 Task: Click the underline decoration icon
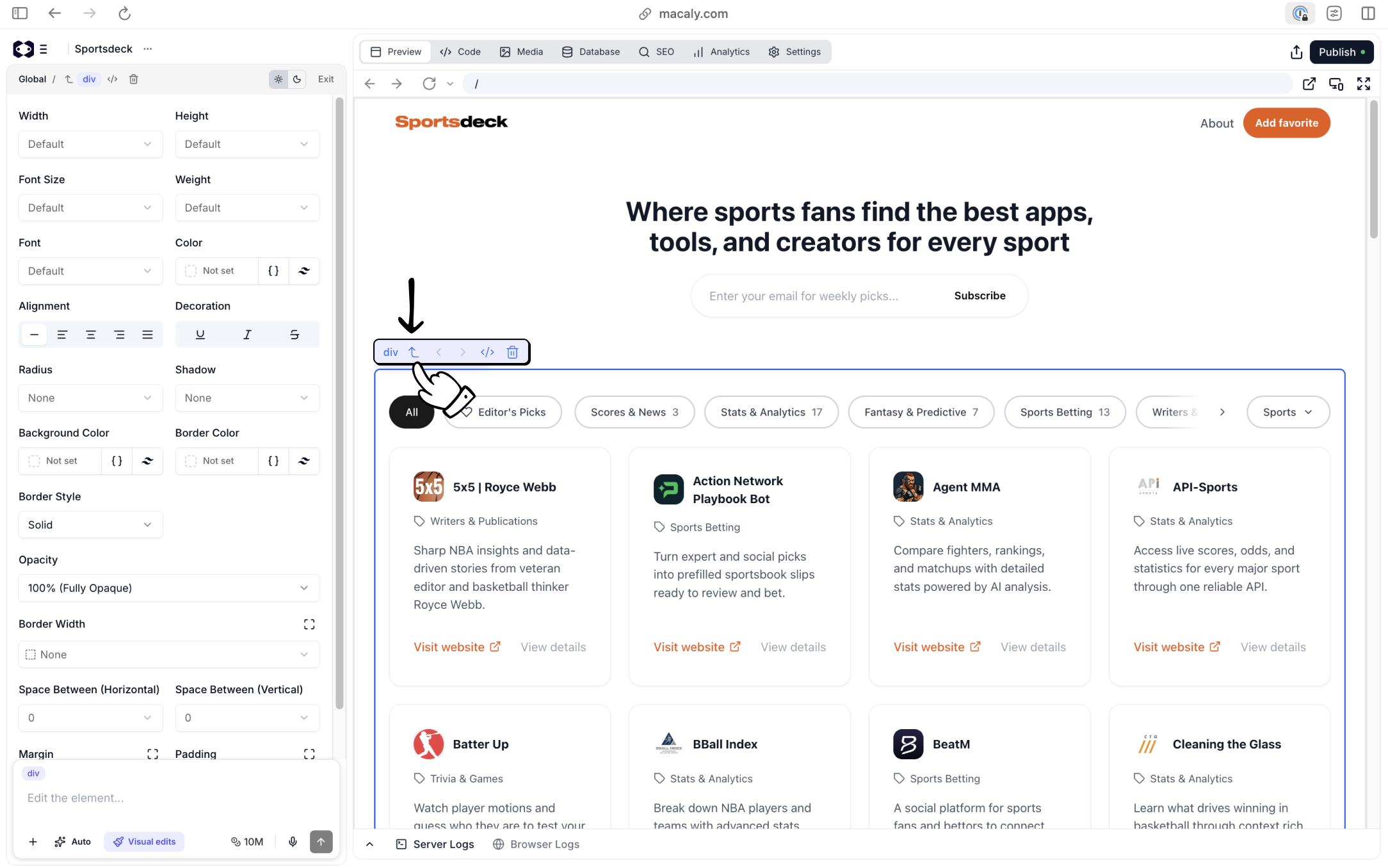(x=200, y=334)
